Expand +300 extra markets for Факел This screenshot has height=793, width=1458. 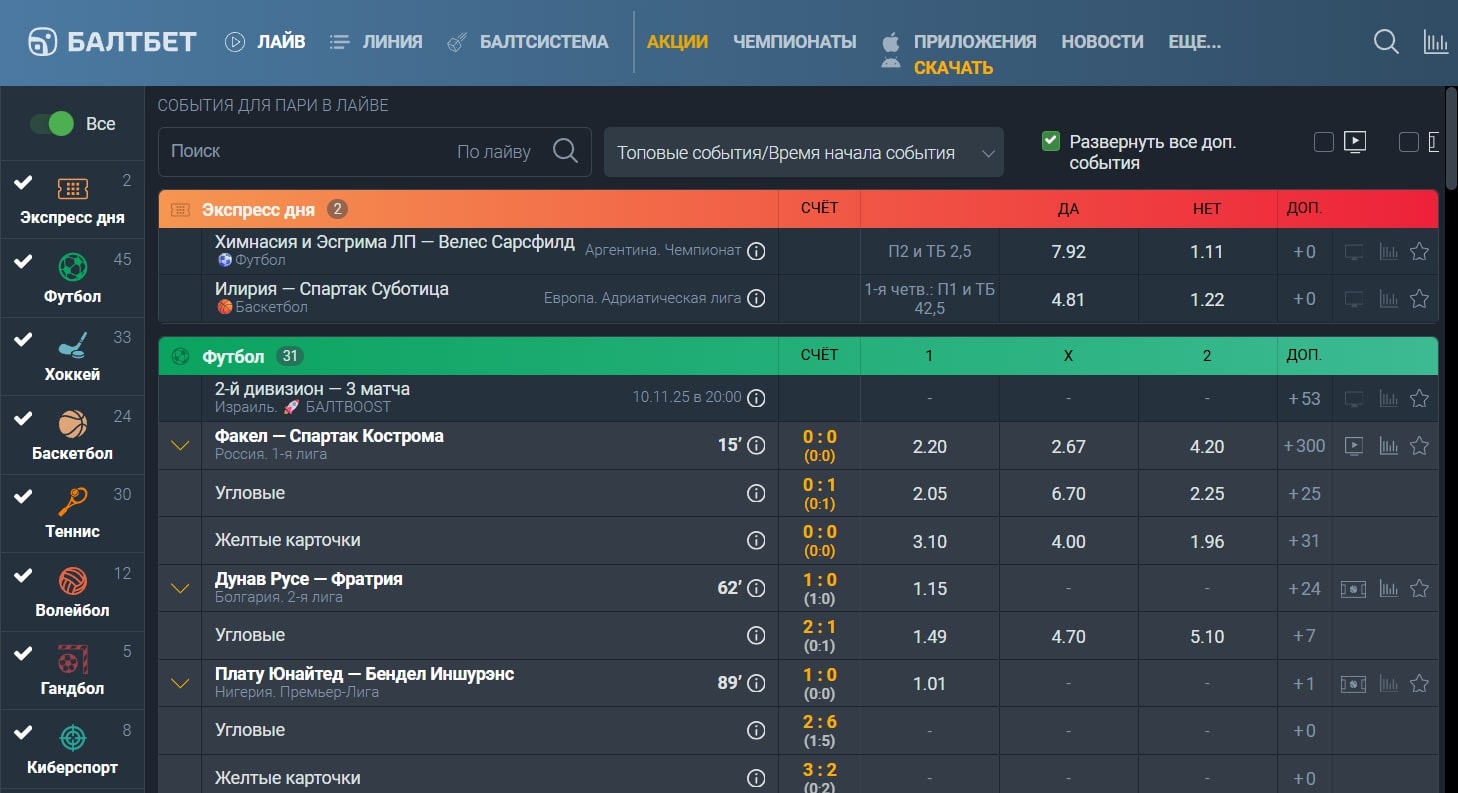pos(1304,446)
